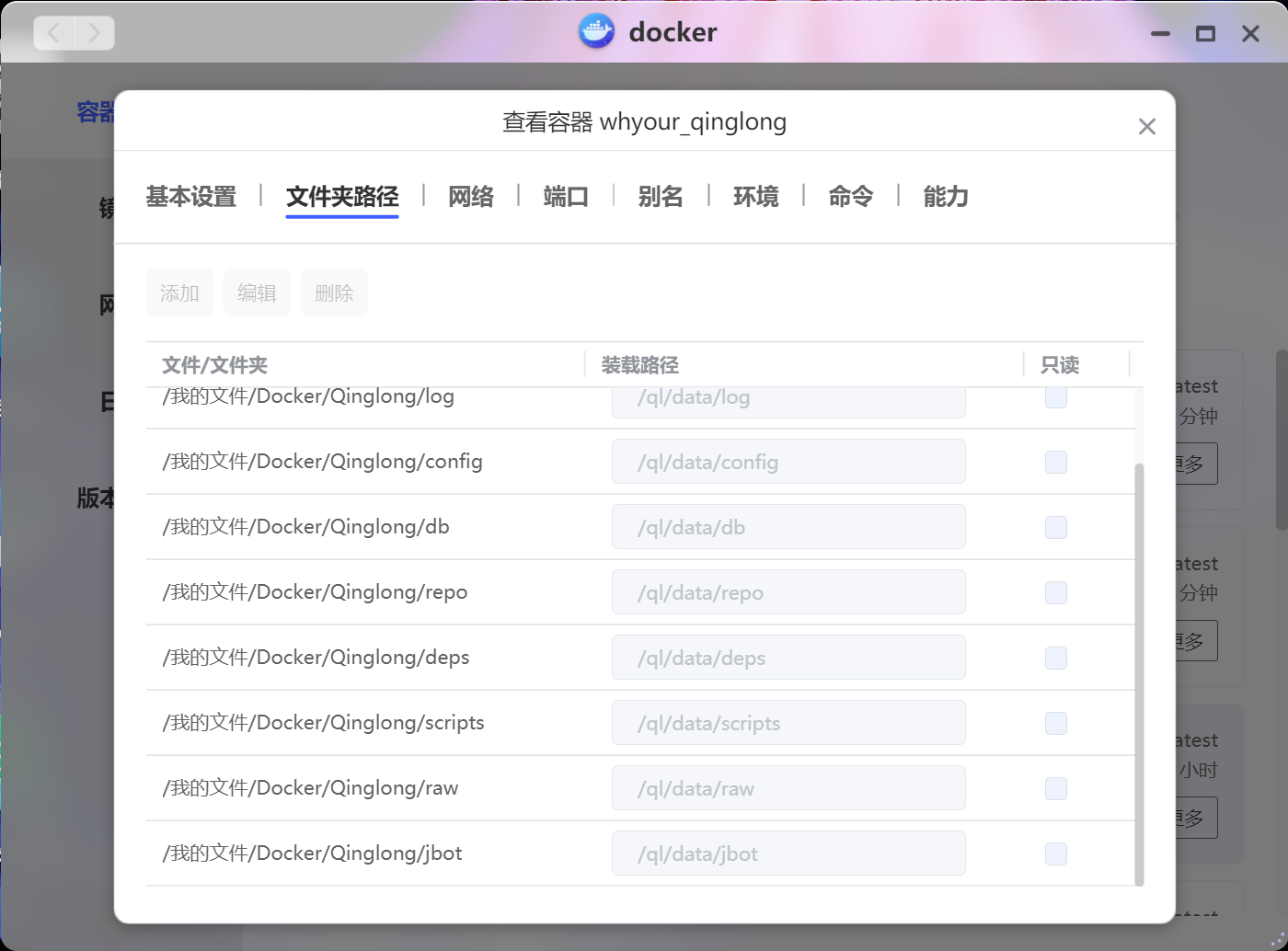
Task: Click the 添加 button
Action: click(x=179, y=292)
